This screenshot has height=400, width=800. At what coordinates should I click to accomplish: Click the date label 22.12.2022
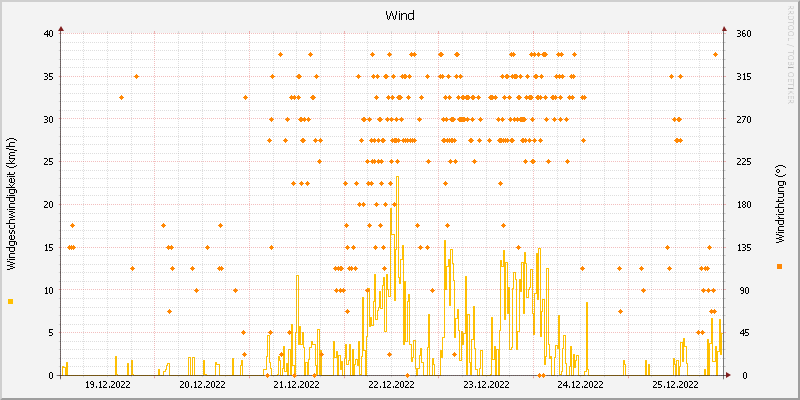coord(391,385)
